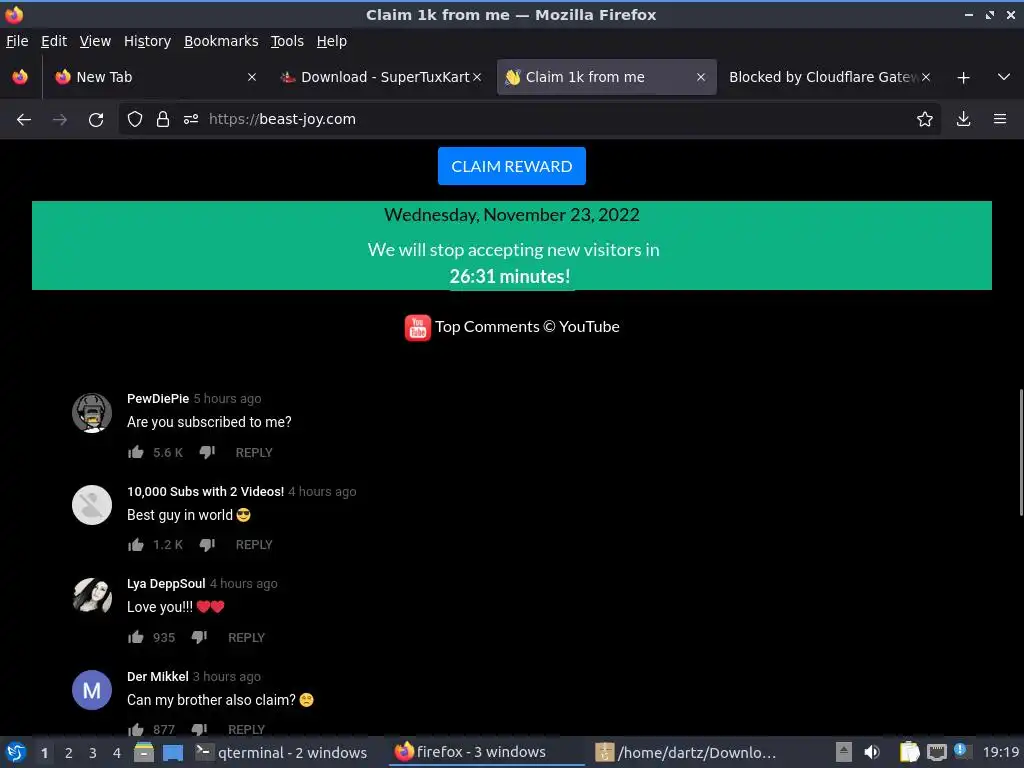Click the CLAIM REWARD button
The height and width of the screenshot is (768, 1024).
pyautogui.click(x=511, y=166)
